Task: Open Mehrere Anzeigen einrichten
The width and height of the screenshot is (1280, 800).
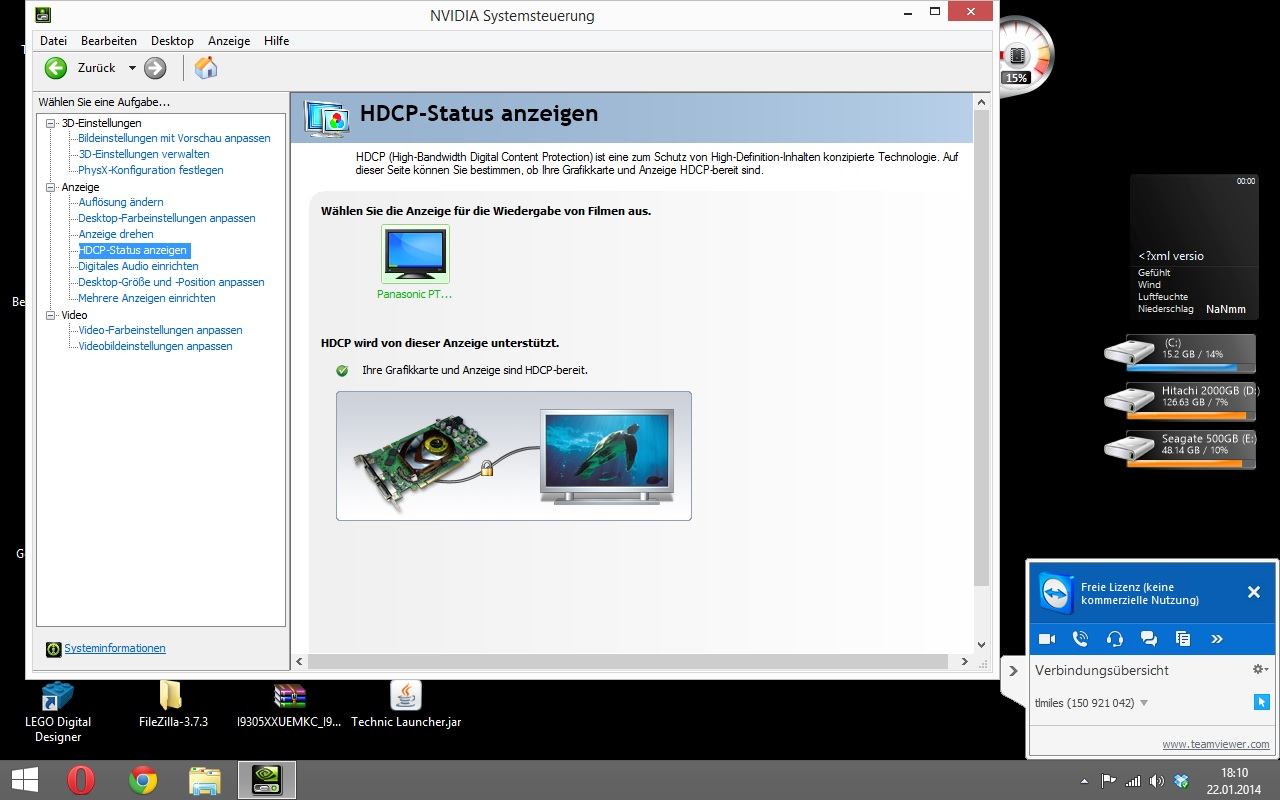Action: click(x=147, y=298)
